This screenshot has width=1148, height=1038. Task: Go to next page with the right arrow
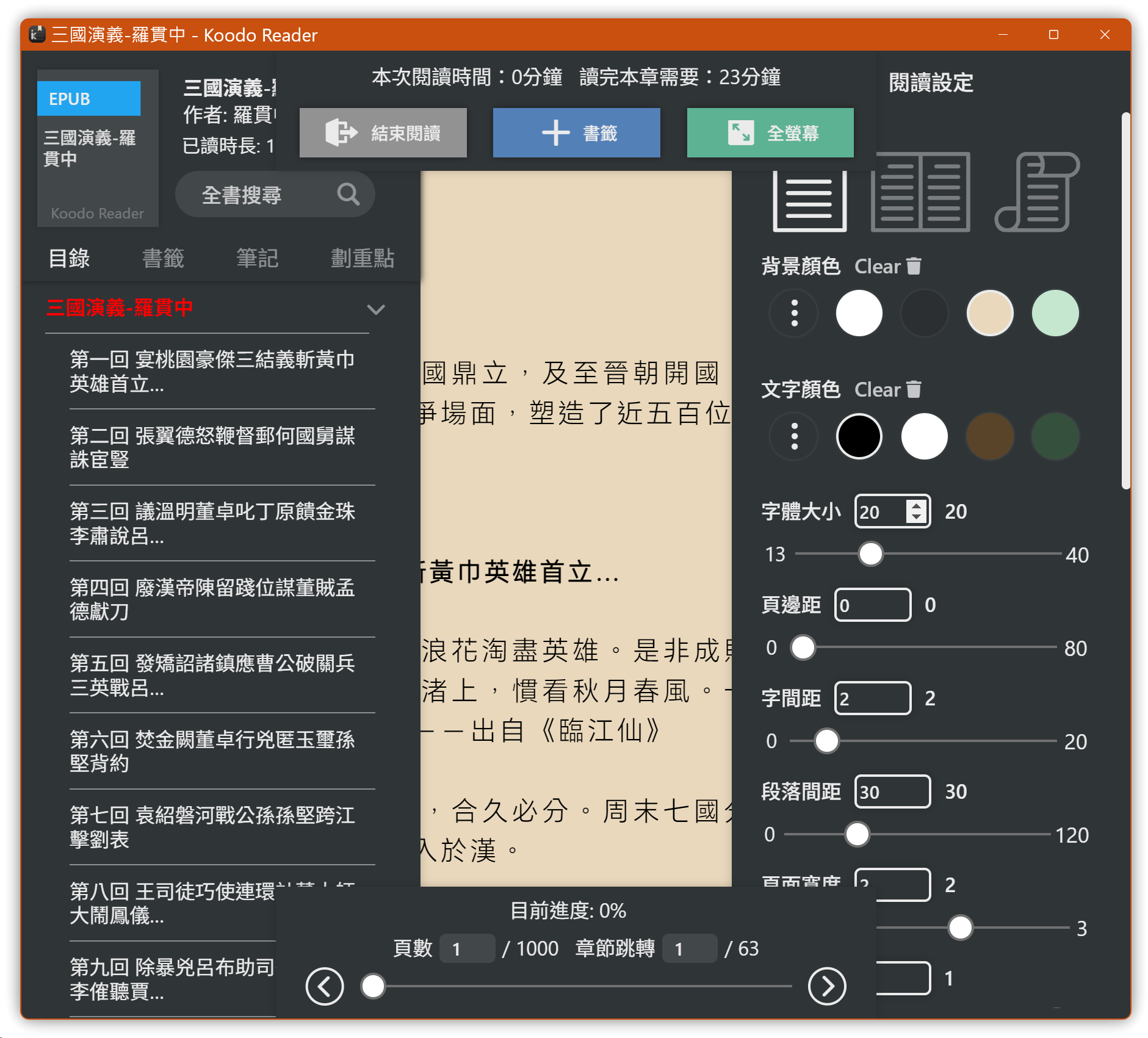coord(827,986)
